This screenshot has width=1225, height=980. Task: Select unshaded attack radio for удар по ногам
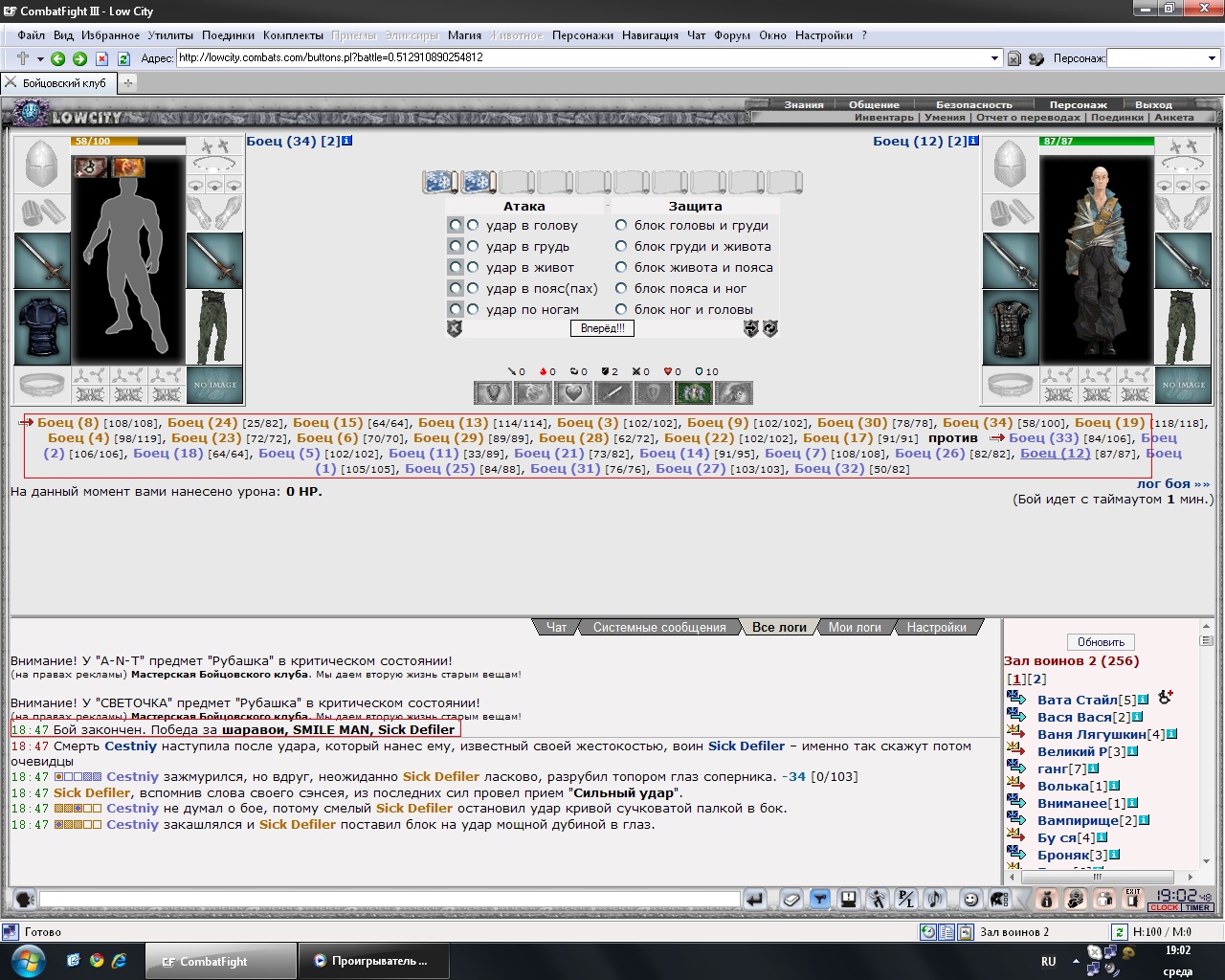click(473, 309)
